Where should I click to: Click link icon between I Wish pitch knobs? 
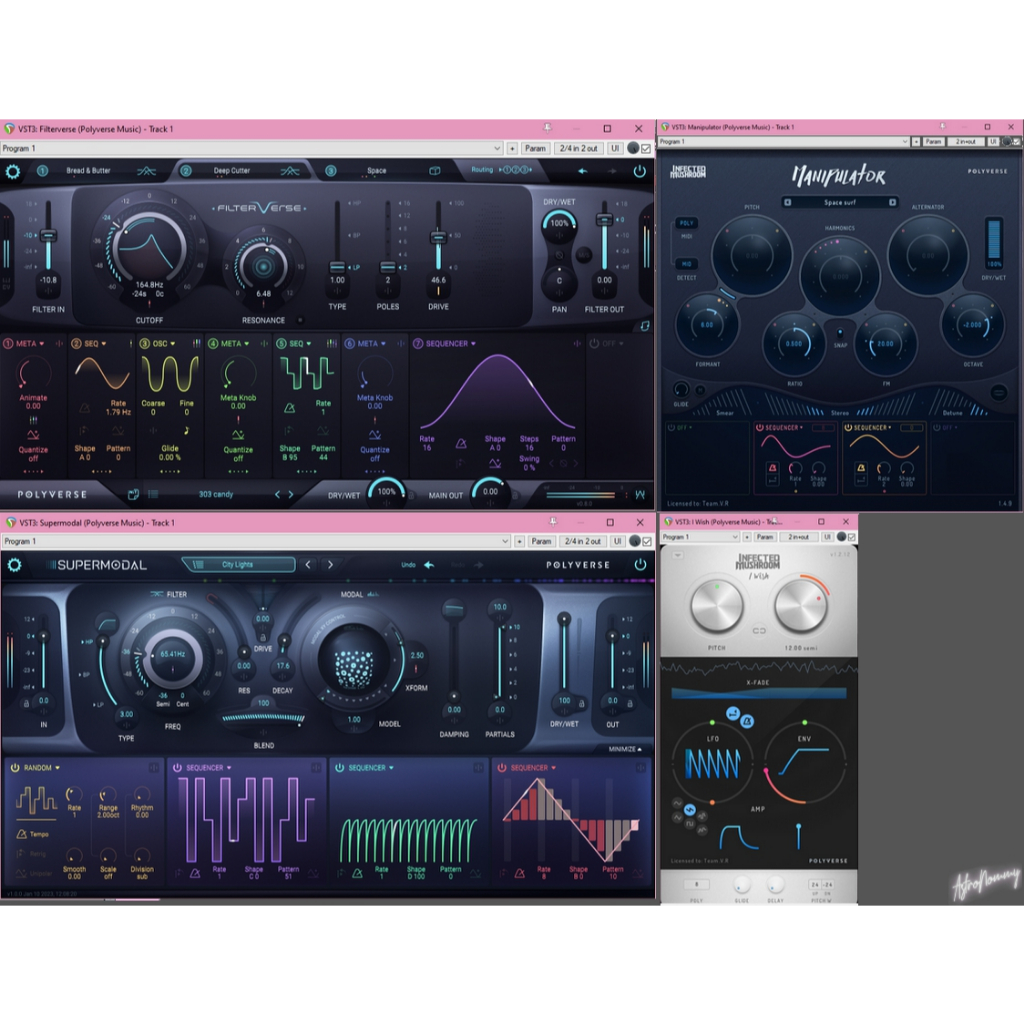pyautogui.click(x=759, y=631)
